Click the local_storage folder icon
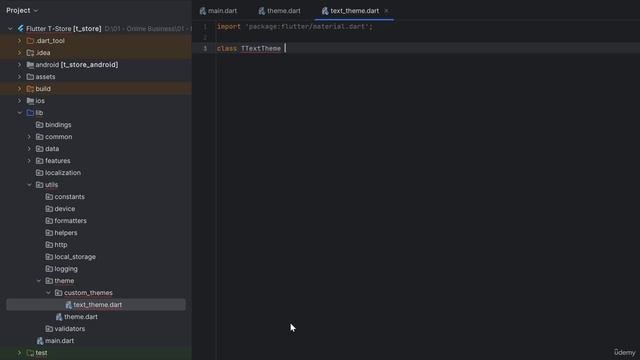 click(49, 257)
